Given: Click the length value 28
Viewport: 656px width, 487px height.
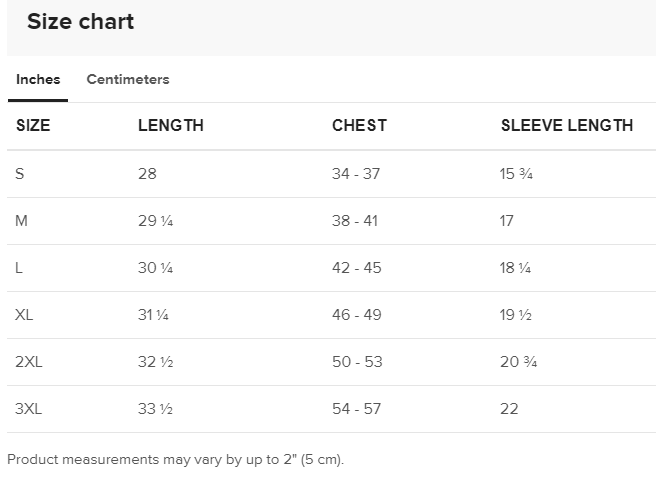Looking at the screenshot, I should click(147, 174).
